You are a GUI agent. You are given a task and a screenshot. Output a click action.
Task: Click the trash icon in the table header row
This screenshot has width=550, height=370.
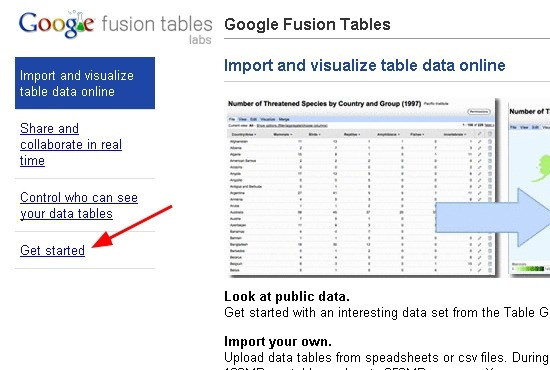pos(490,134)
